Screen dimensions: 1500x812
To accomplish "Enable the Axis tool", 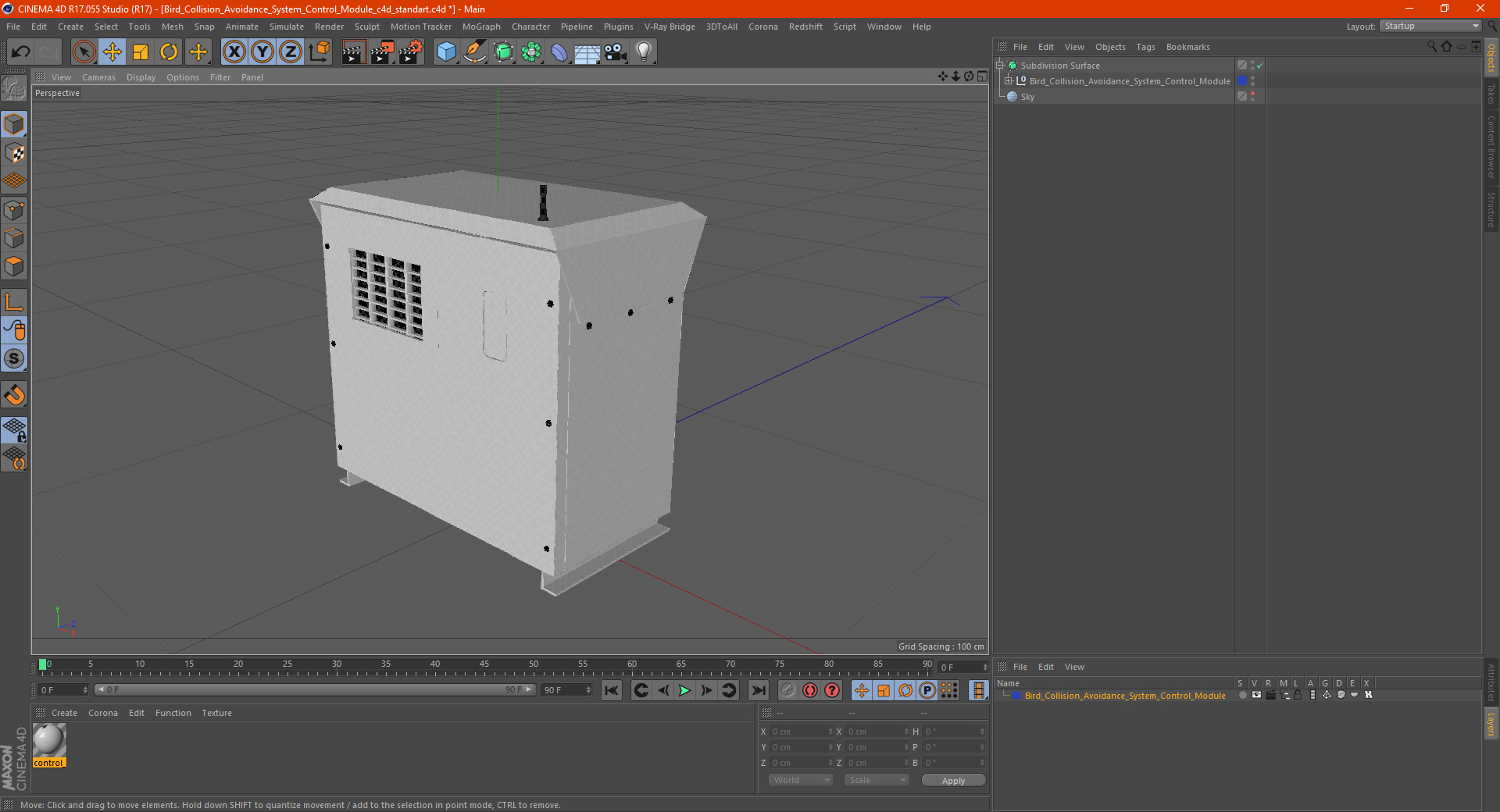I will pyautogui.click(x=14, y=302).
